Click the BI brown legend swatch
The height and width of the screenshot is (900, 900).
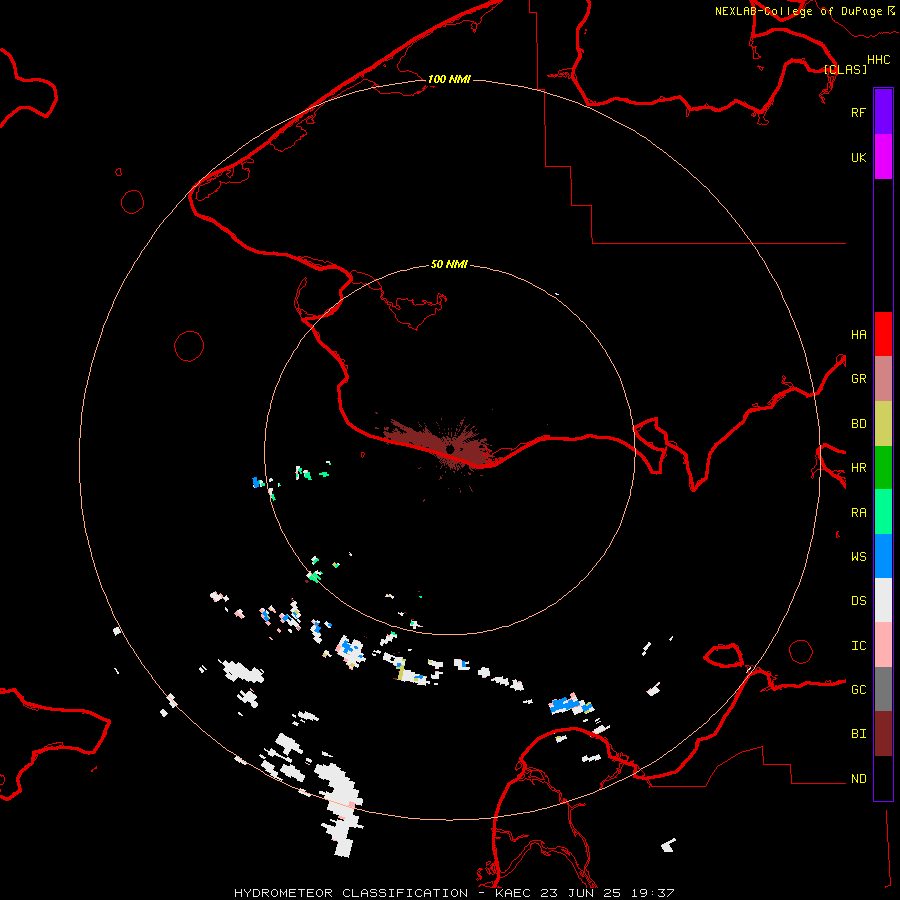[x=883, y=734]
